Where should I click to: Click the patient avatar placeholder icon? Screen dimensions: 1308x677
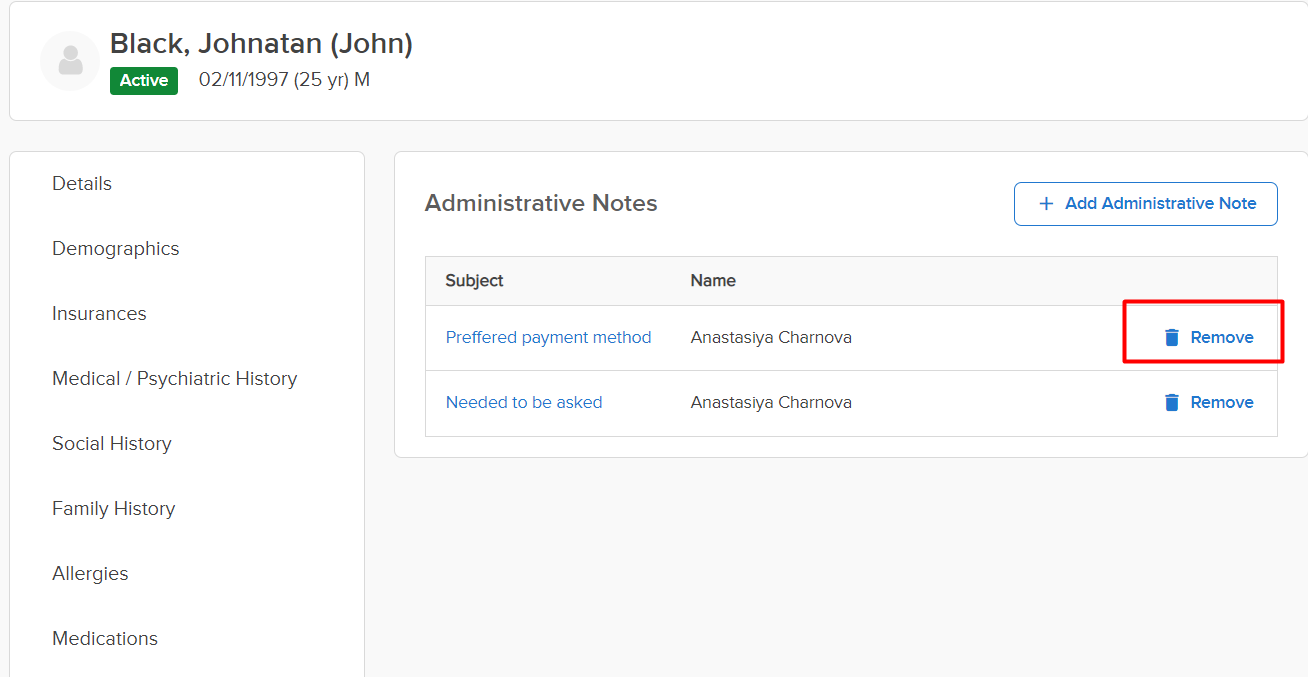pyautogui.click(x=70, y=61)
